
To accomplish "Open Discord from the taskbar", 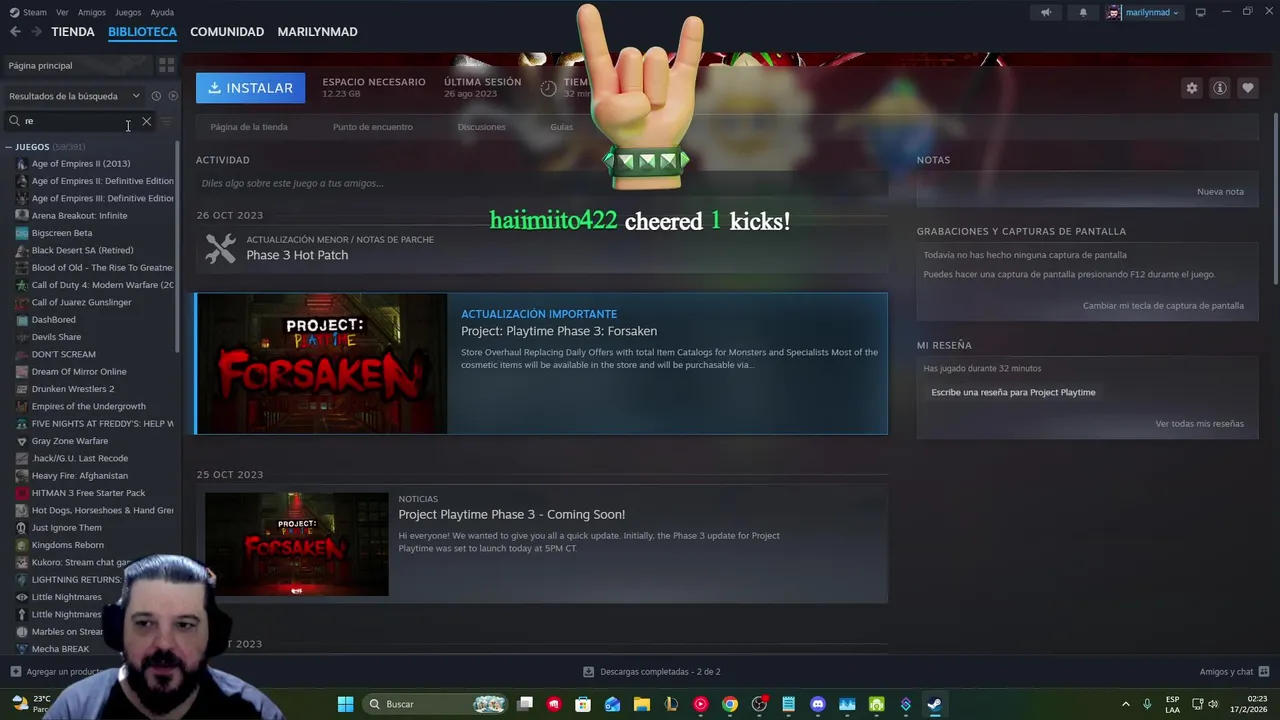I will click(x=818, y=704).
